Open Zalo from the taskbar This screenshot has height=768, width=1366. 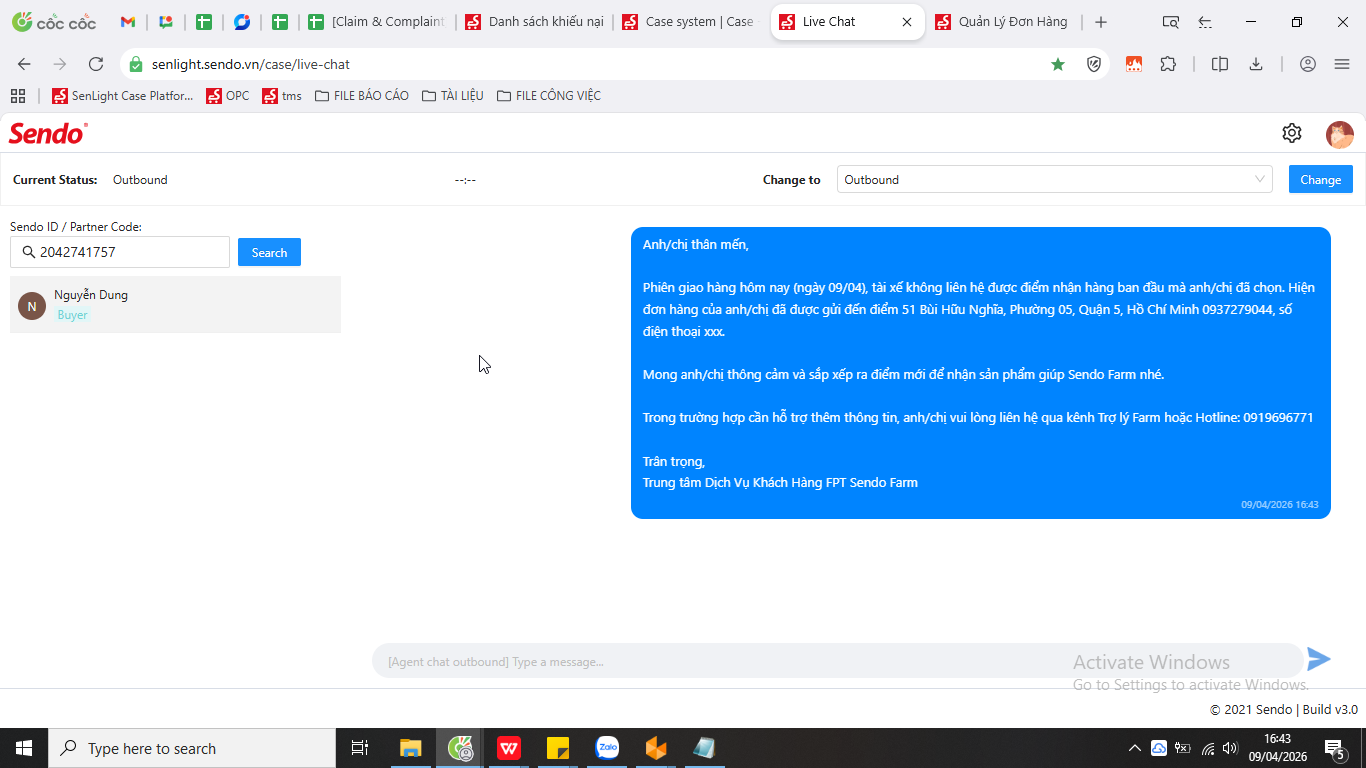[x=607, y=748]
